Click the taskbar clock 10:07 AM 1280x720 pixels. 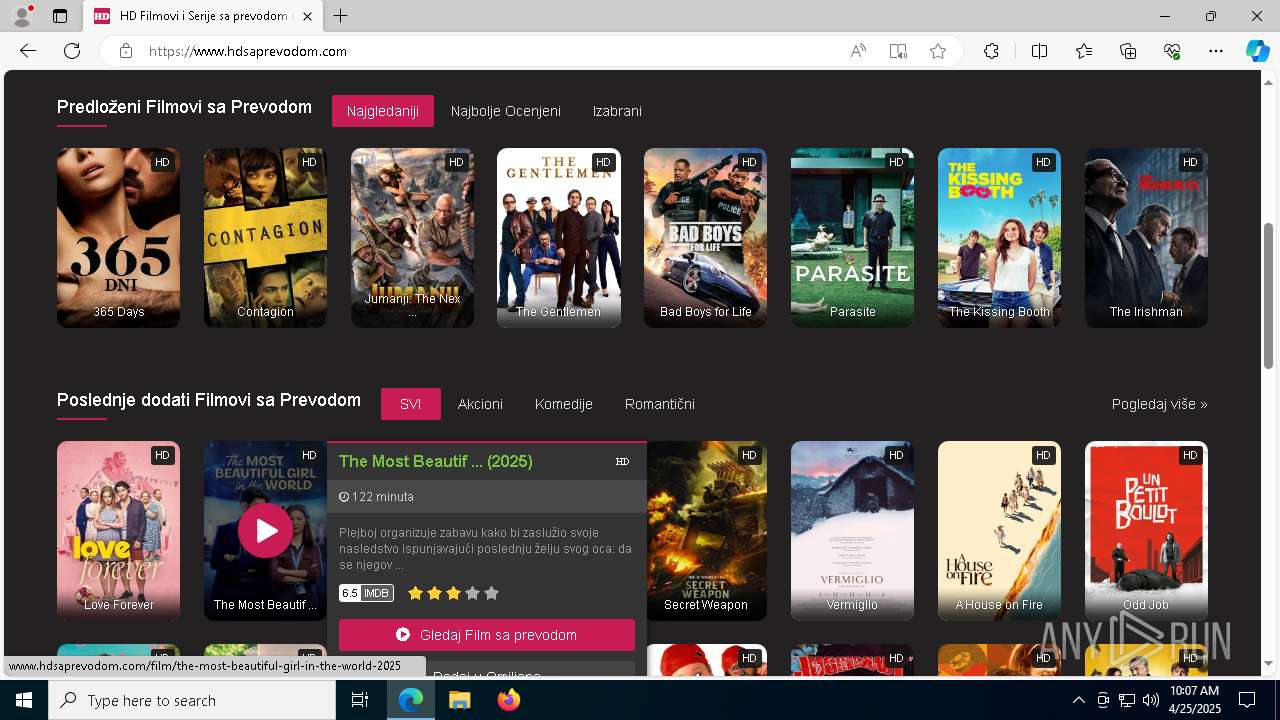pos(1194,700)
